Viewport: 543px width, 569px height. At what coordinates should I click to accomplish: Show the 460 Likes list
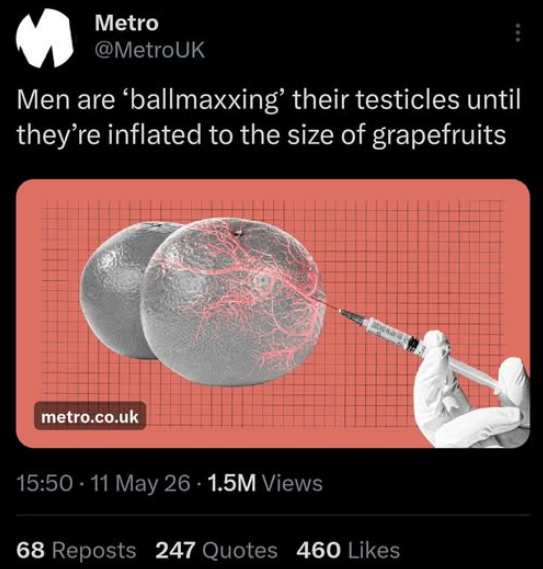click(348, 550)
